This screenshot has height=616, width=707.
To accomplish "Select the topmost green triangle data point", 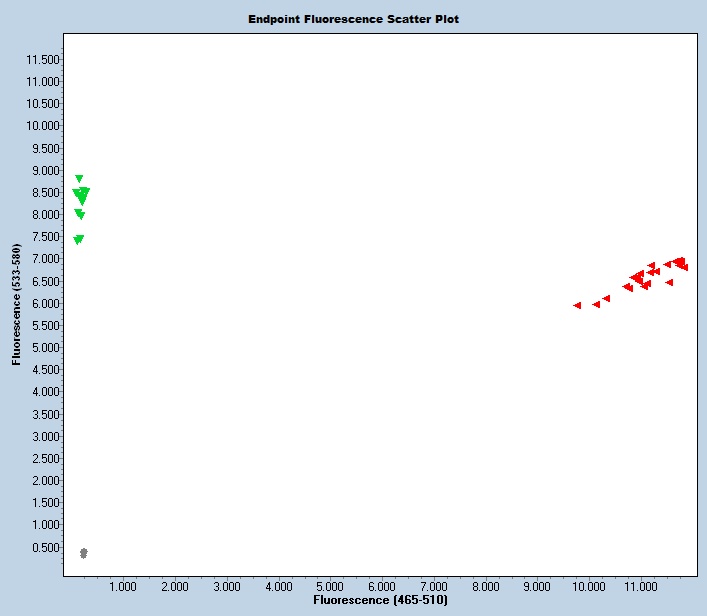I will 79,179.
